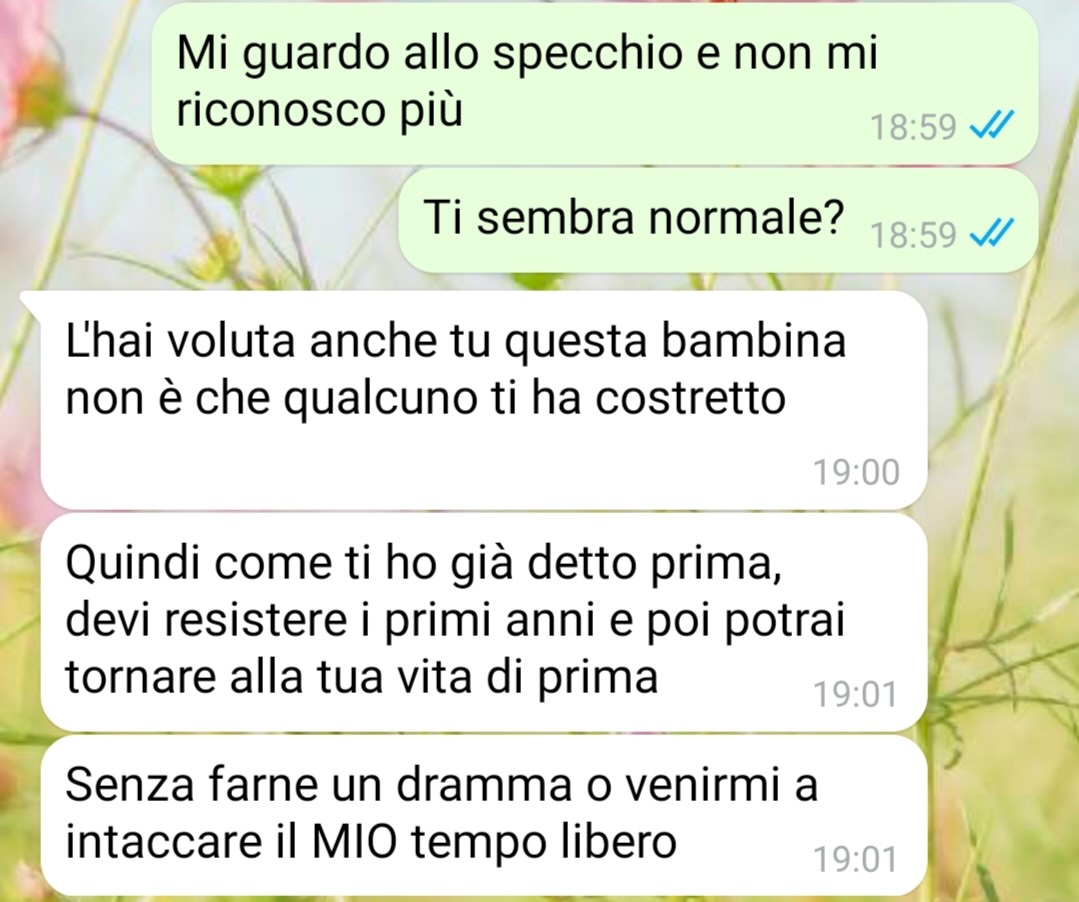The height and width of the screenshot is (902, 1079).
Task: Click the text 'non mi riconosco più'
Action: coord(527,81)
